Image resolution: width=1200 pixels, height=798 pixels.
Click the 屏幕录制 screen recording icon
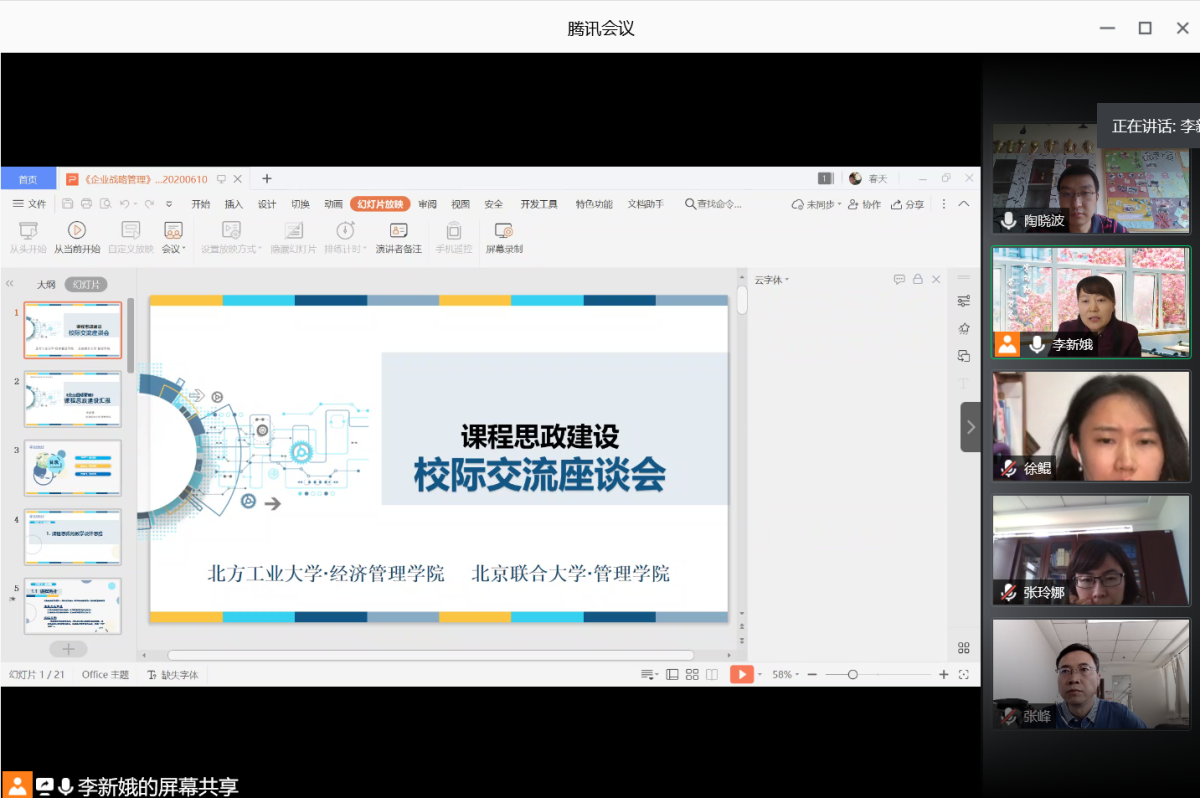pos(503,230)
